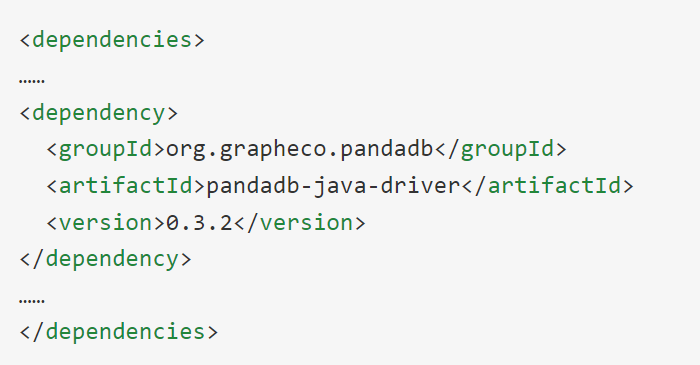Click the closing </groupId> tag
This screenshot has height=365, width=700.
[500, 149]
